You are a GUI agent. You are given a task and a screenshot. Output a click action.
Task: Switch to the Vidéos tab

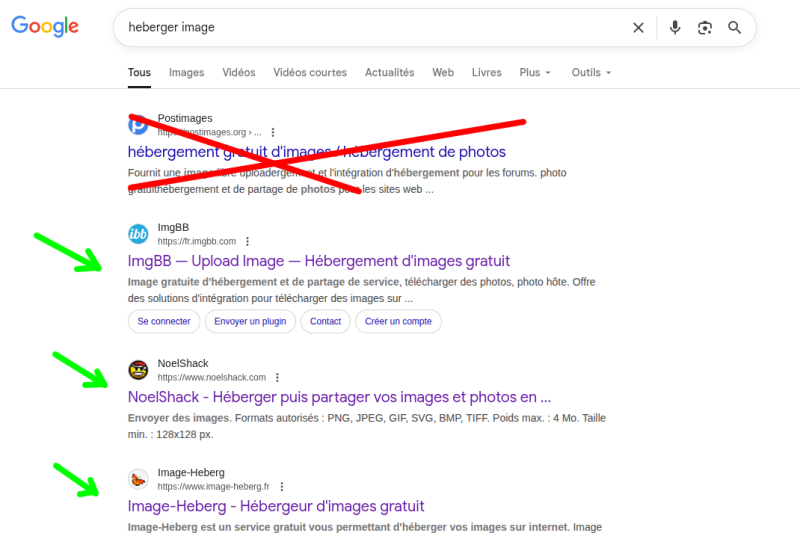[239, 72]
